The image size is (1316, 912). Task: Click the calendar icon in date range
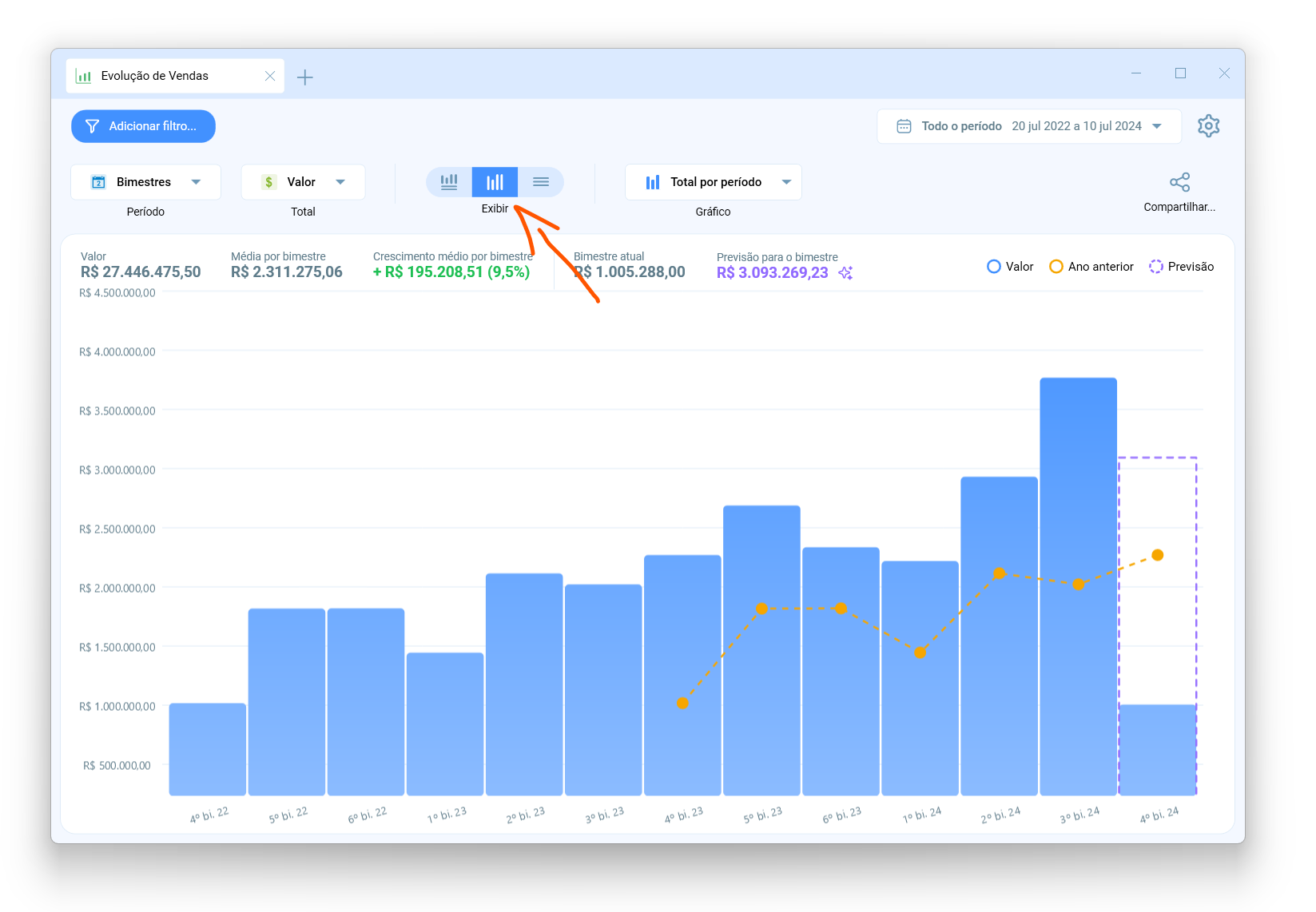point(904,126)
